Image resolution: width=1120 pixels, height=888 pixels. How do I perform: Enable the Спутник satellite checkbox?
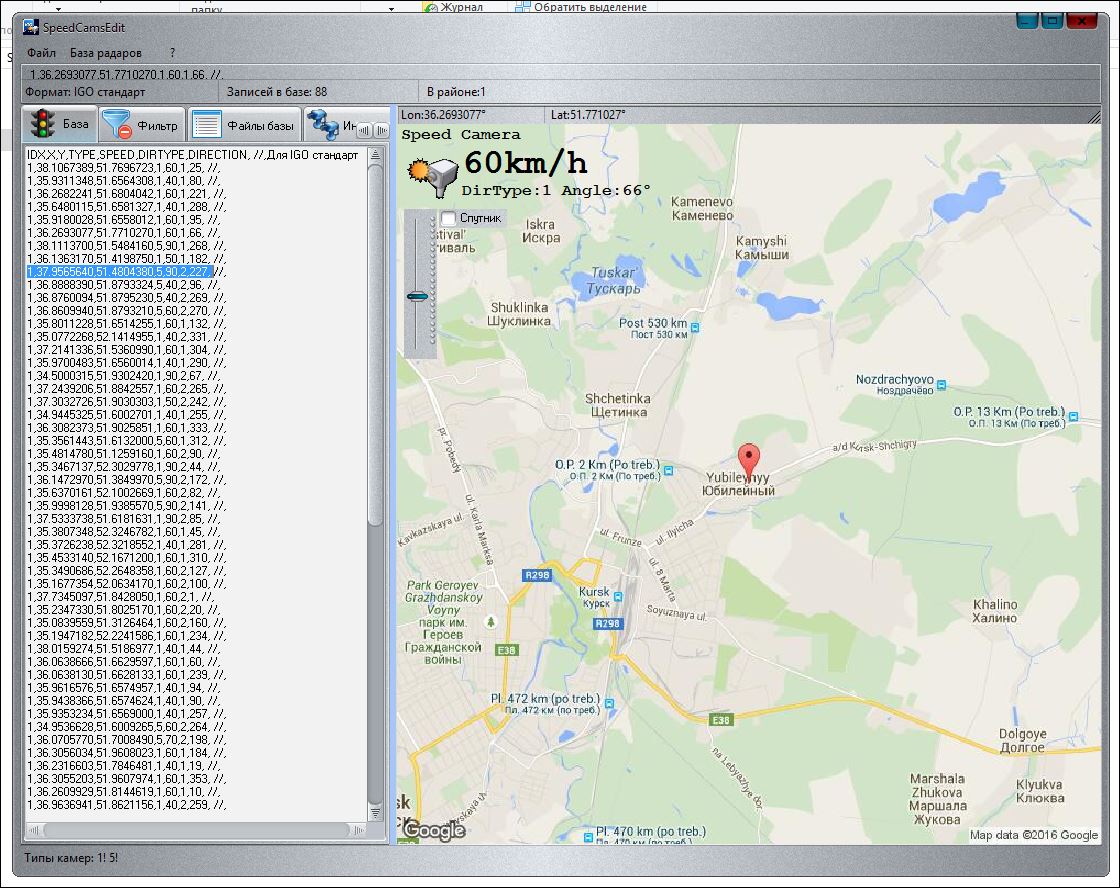pyautogui.click(x=449, y=218)
